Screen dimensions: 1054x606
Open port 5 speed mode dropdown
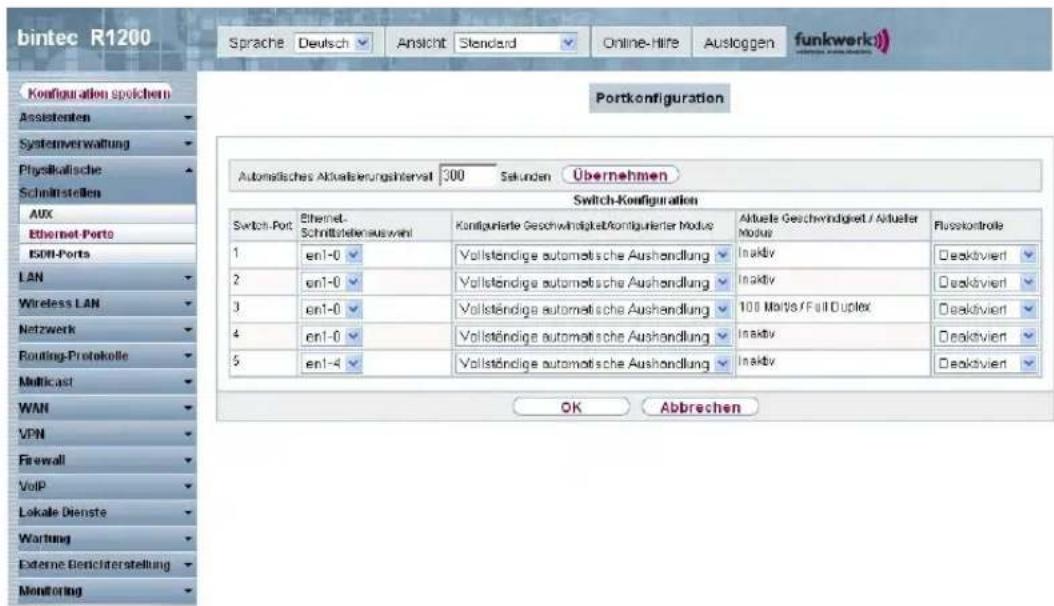[593, 363]
